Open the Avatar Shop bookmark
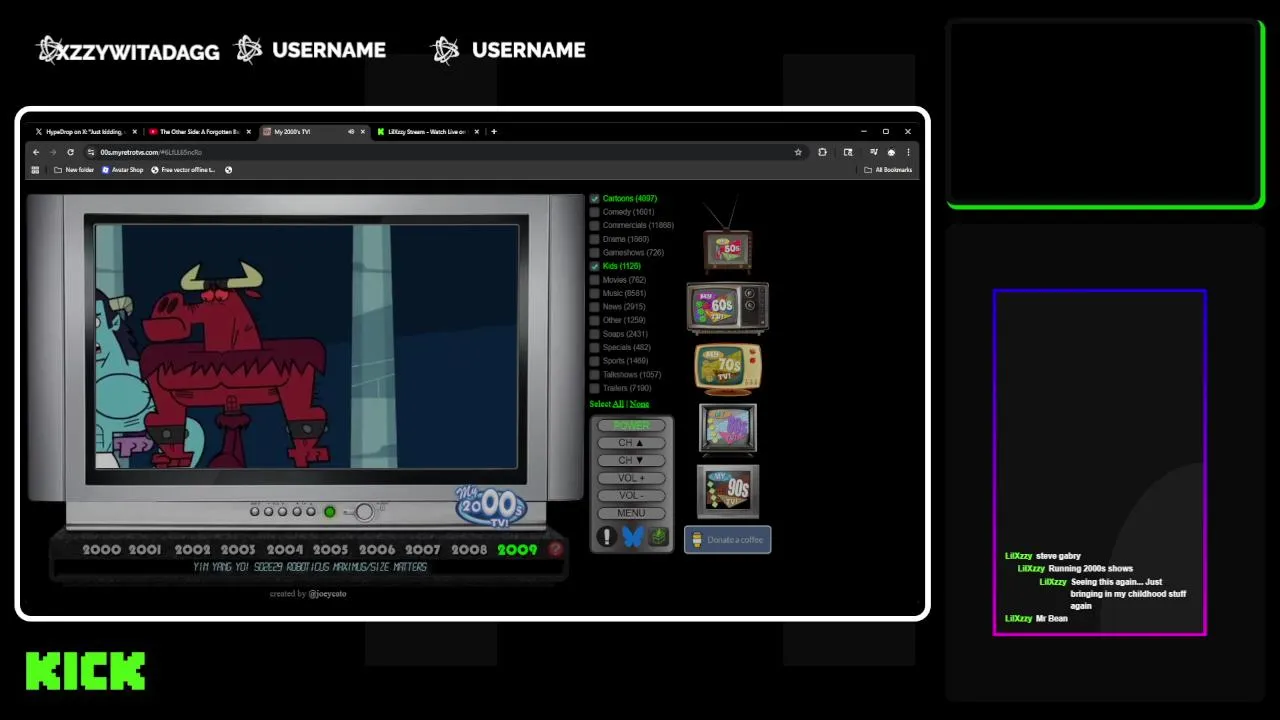1280x720 pixels. [x=123, y=170]
